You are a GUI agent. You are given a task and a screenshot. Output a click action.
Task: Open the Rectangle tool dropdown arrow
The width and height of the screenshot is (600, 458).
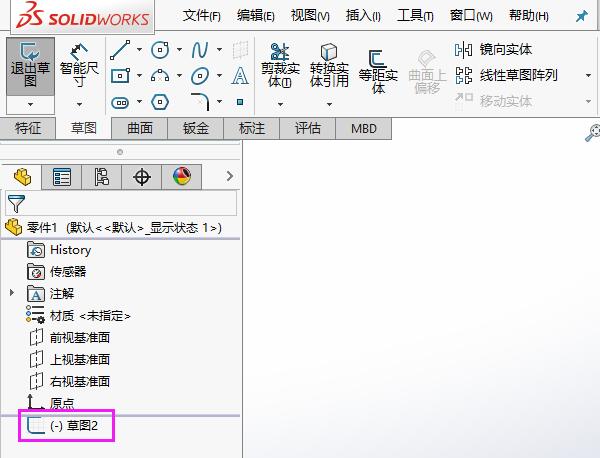point(139,75)
